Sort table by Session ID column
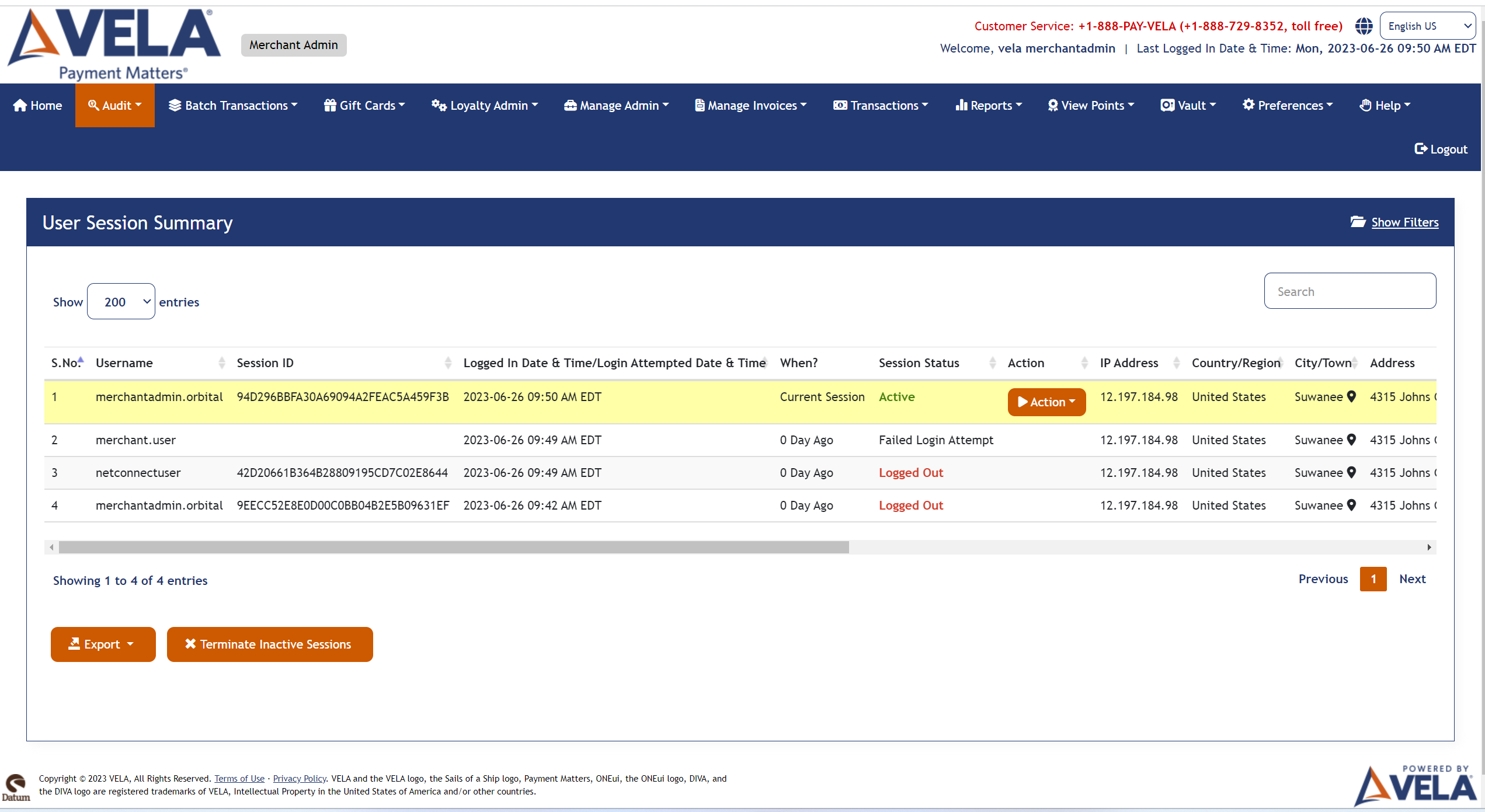The image size is (1485, 812). [448, 363]
